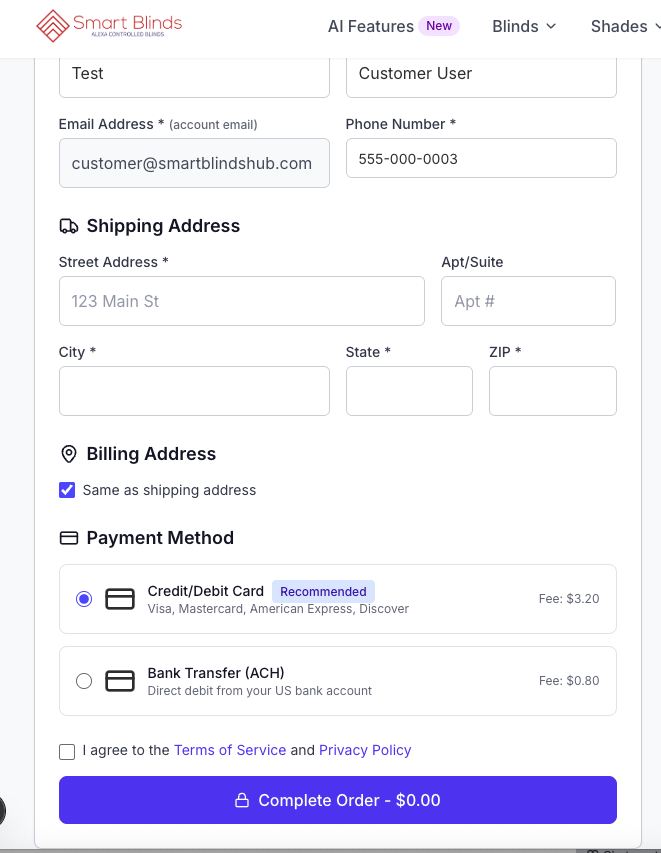Open the Privacy Policy link

click(365, 750)
